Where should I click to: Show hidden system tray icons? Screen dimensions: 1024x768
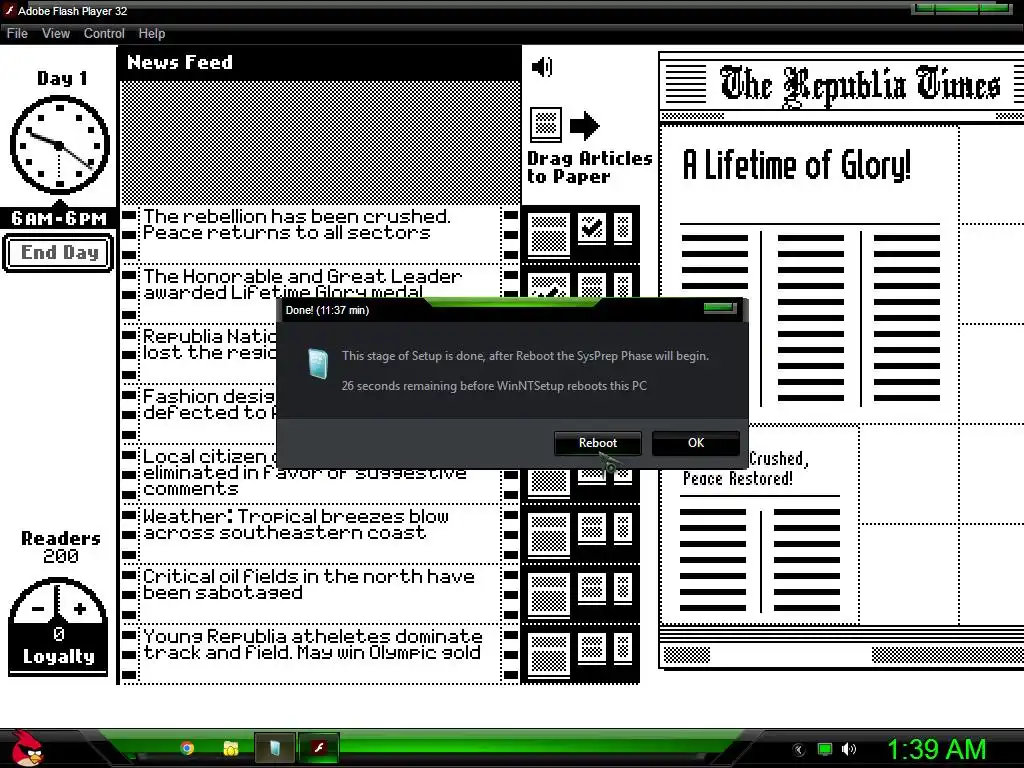pos(799,750)
